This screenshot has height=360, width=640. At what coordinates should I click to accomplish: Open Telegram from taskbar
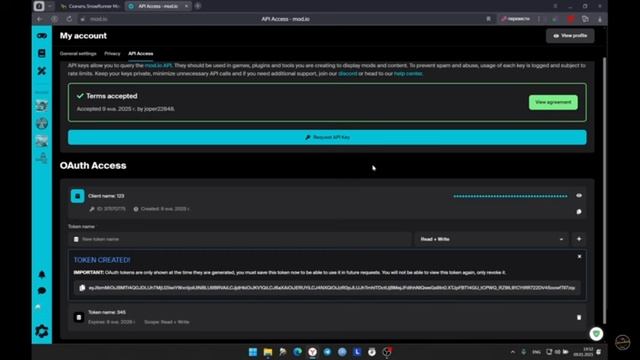(x=327, y=352)
